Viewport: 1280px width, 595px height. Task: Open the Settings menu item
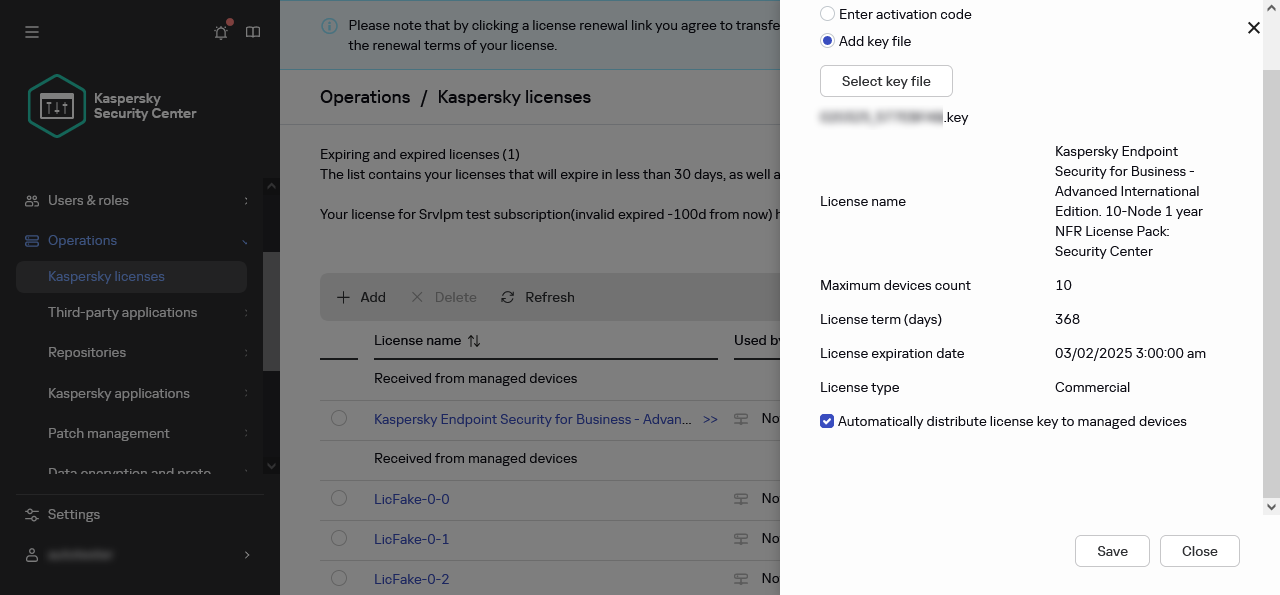click(74, 514)
